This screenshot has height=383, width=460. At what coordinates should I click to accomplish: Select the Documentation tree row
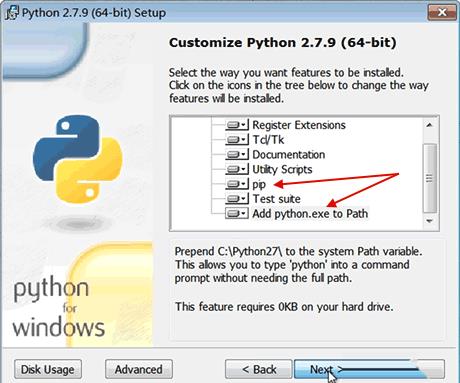(289, 155)
